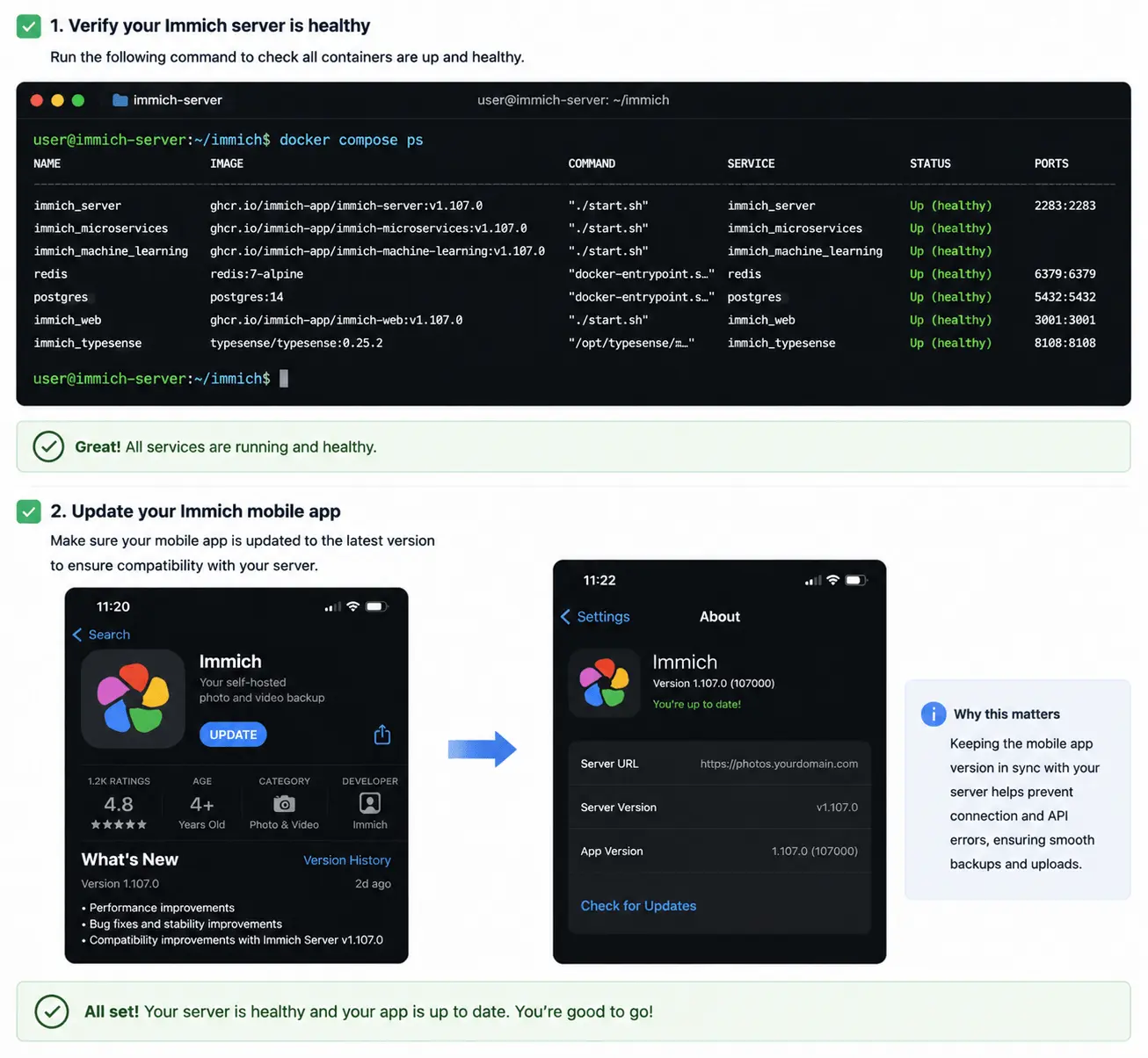Click the immich-machine-learning:v1.107.0 image cell
Screen dimensions: 1148x1058
point(377,251)
